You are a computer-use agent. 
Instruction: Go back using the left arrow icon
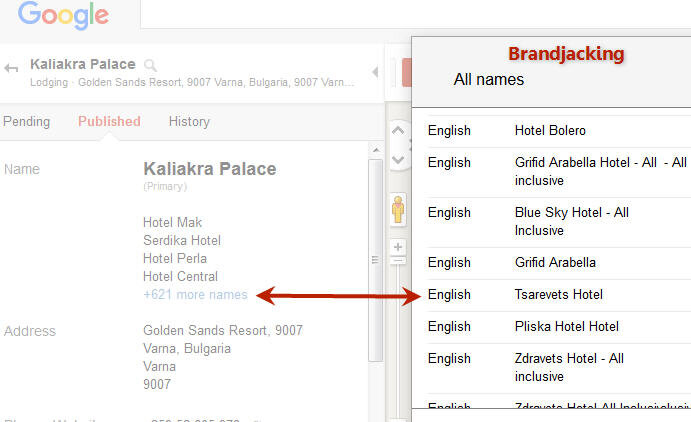tap(11, 68)
